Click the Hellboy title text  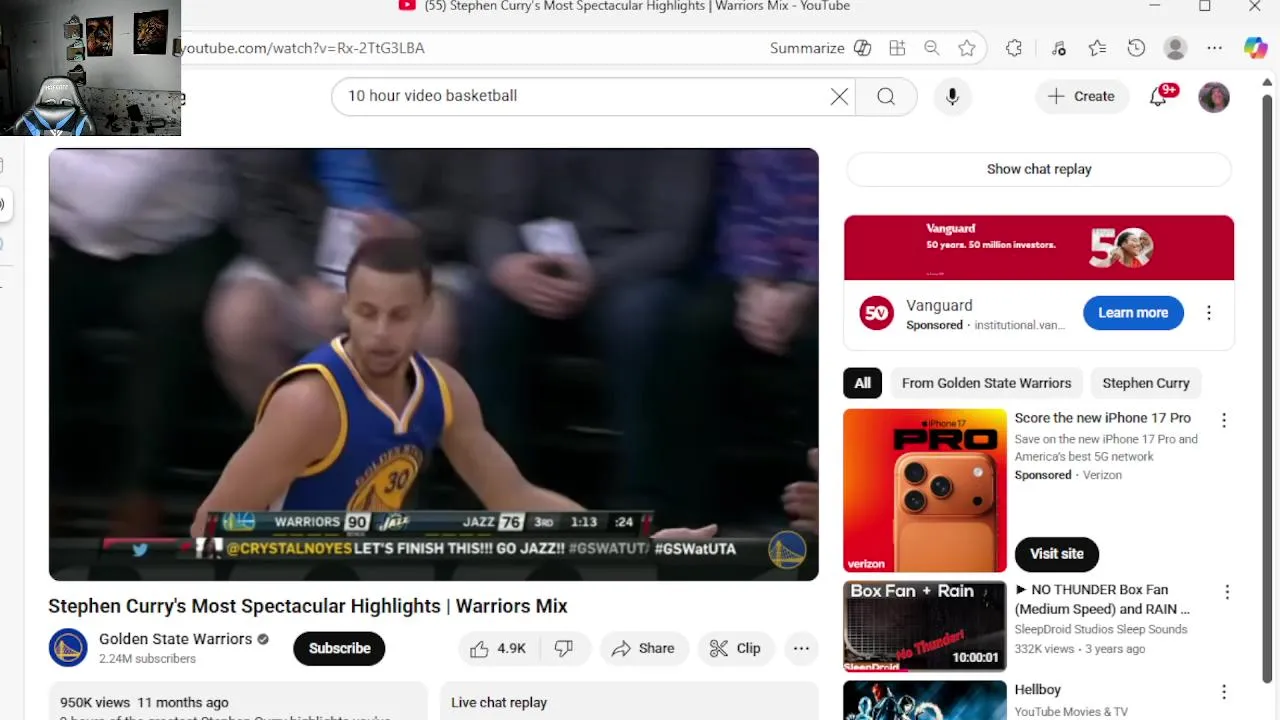pos(1037,690)
